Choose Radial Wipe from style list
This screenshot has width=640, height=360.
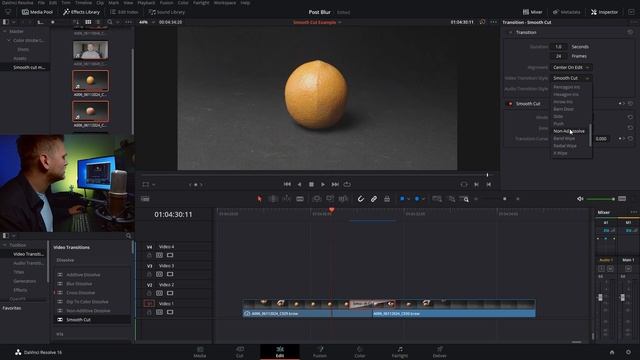tap(565, 146)
